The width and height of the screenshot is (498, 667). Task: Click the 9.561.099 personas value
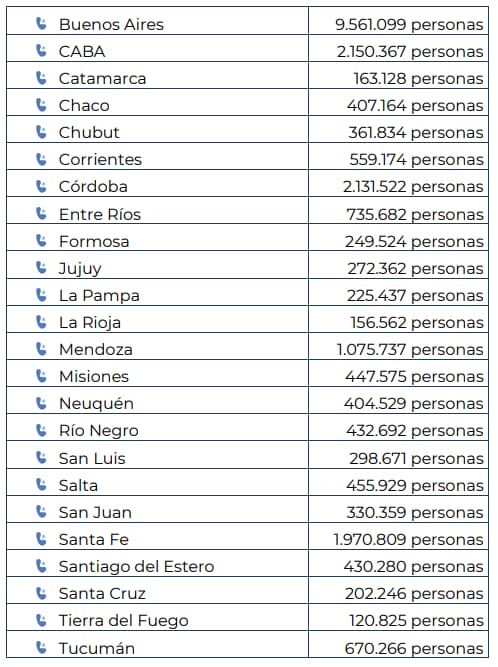tap(409, 24)
